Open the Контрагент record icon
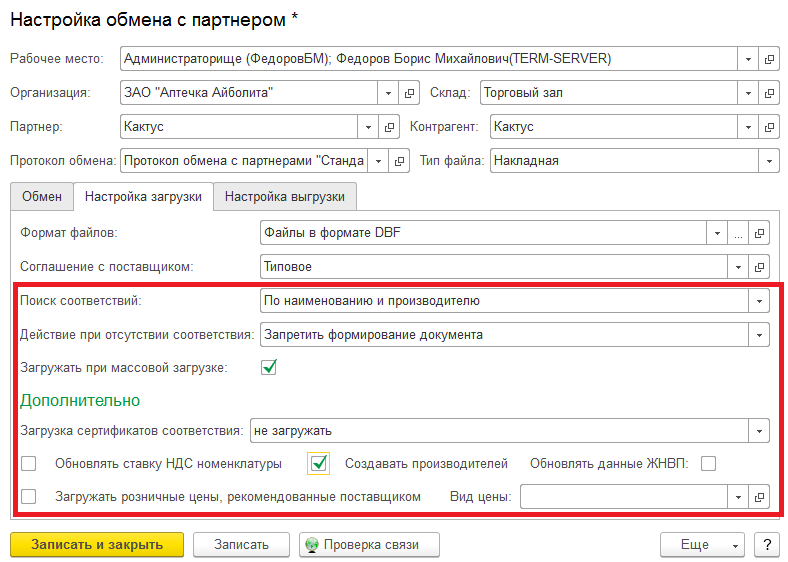Image resolution: width=788 pixels, height=562 pixels. click(769, 127)
